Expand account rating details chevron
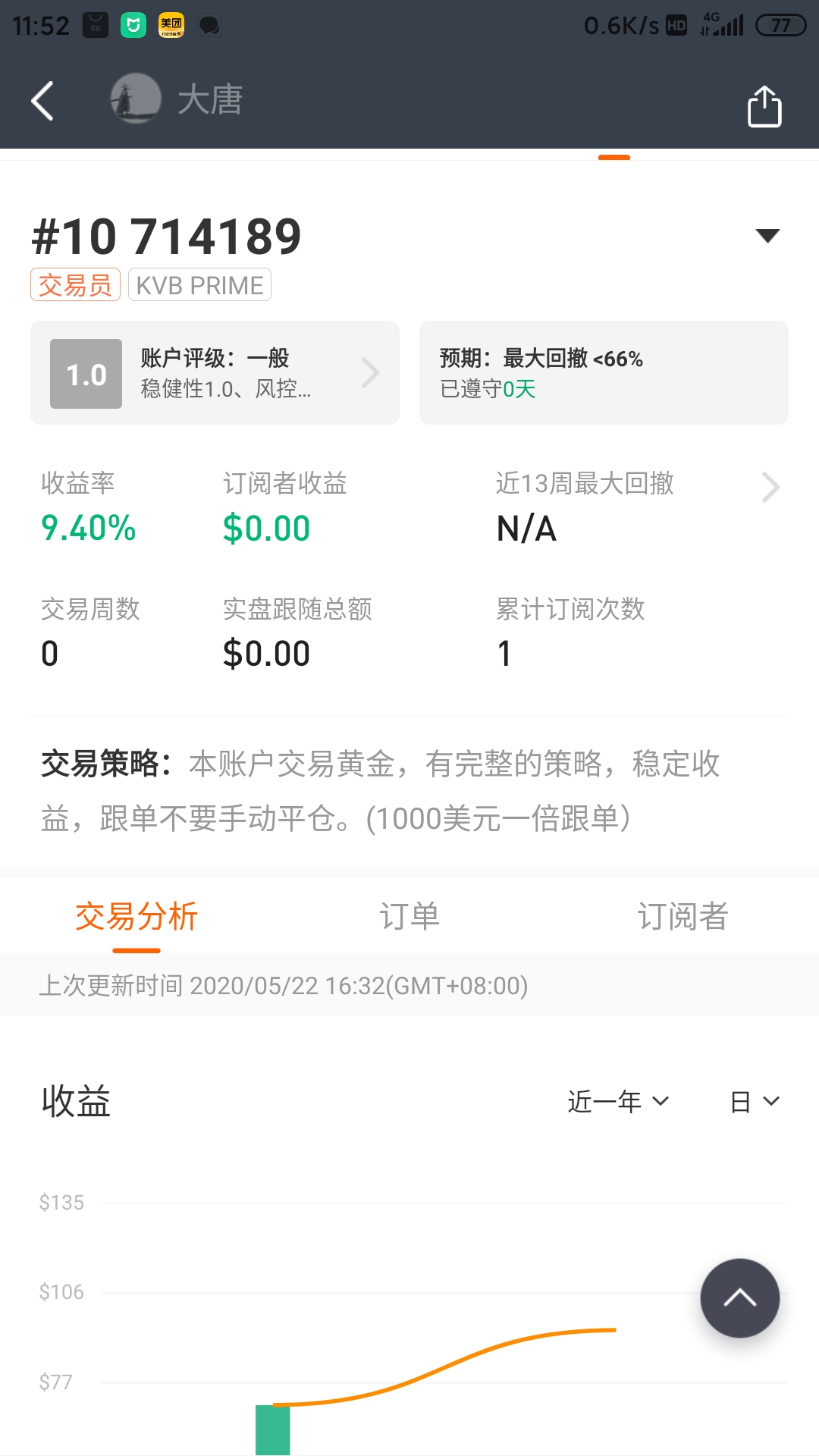This screenshot has height=1456, width=819. point(370,372)
